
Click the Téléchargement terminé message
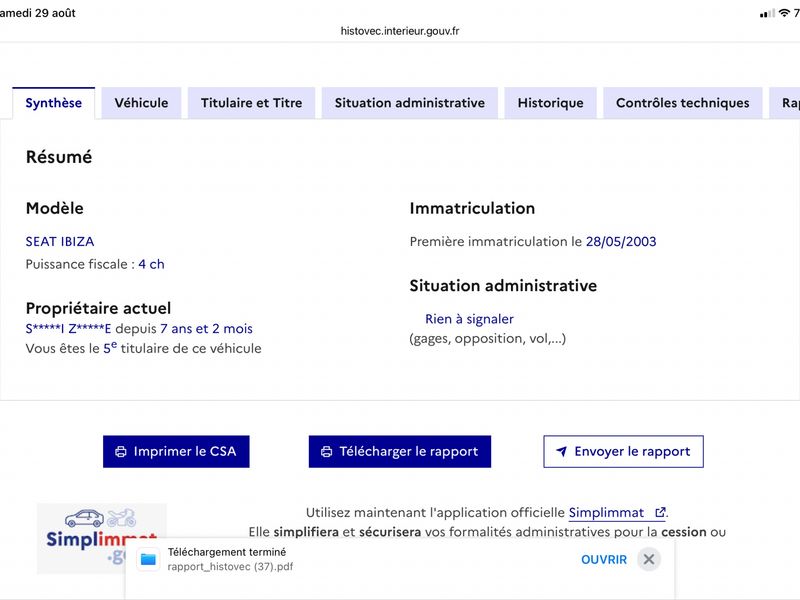click(x=227, y=552)
